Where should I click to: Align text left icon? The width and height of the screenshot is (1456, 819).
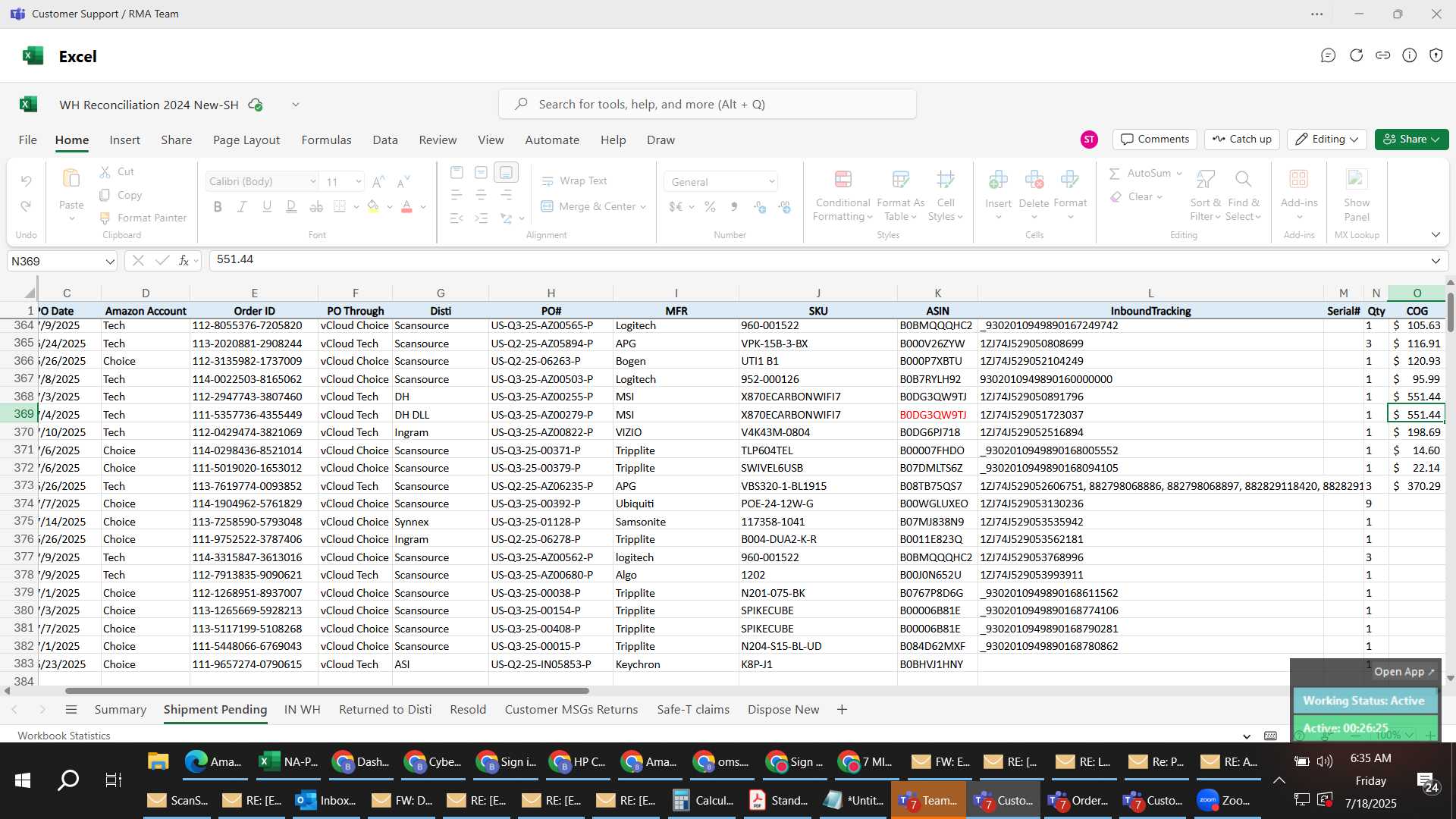click(457, 196)
